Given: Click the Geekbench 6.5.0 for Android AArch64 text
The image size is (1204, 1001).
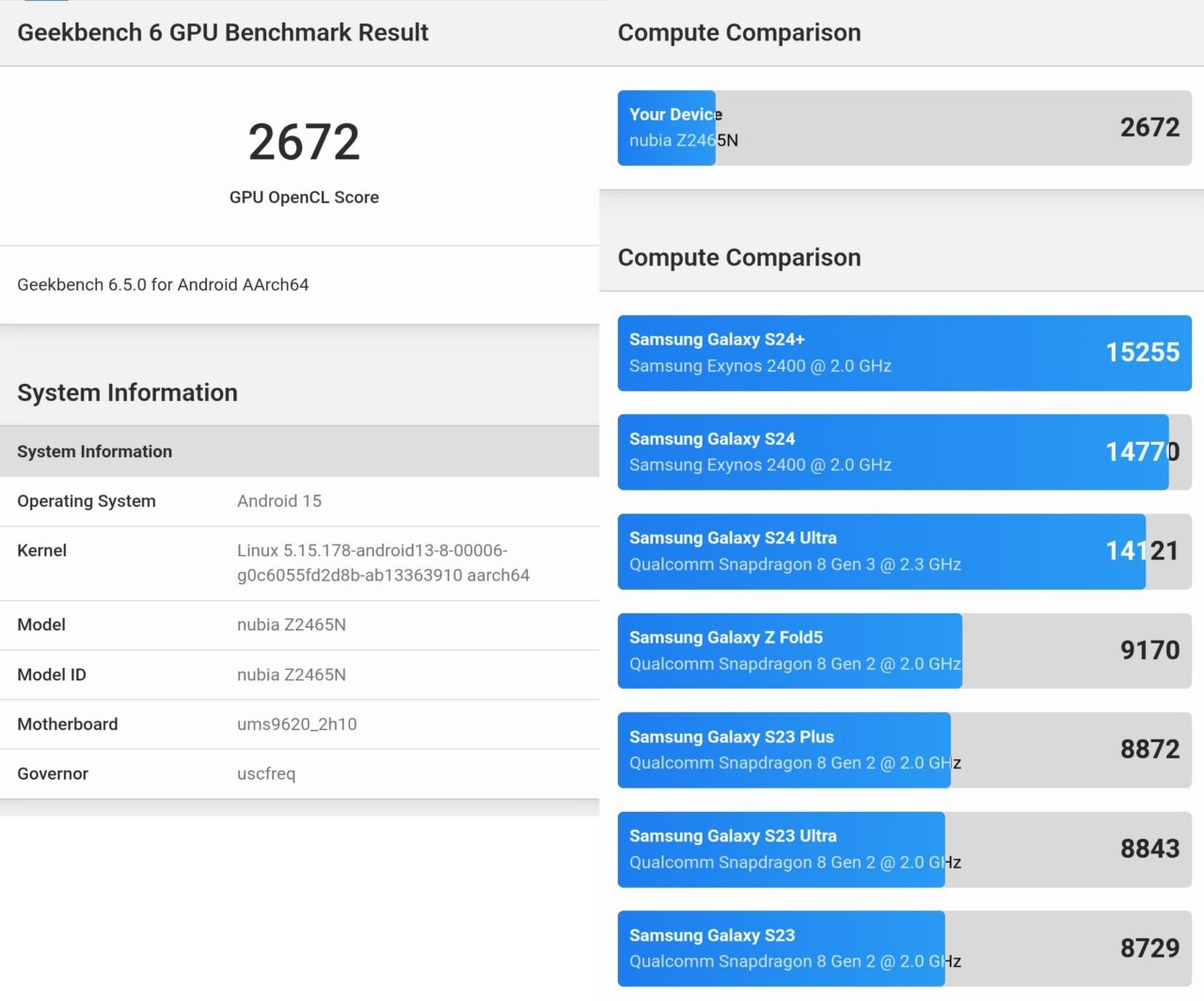Looking at the screenshot, I should [x=163, y=285].
